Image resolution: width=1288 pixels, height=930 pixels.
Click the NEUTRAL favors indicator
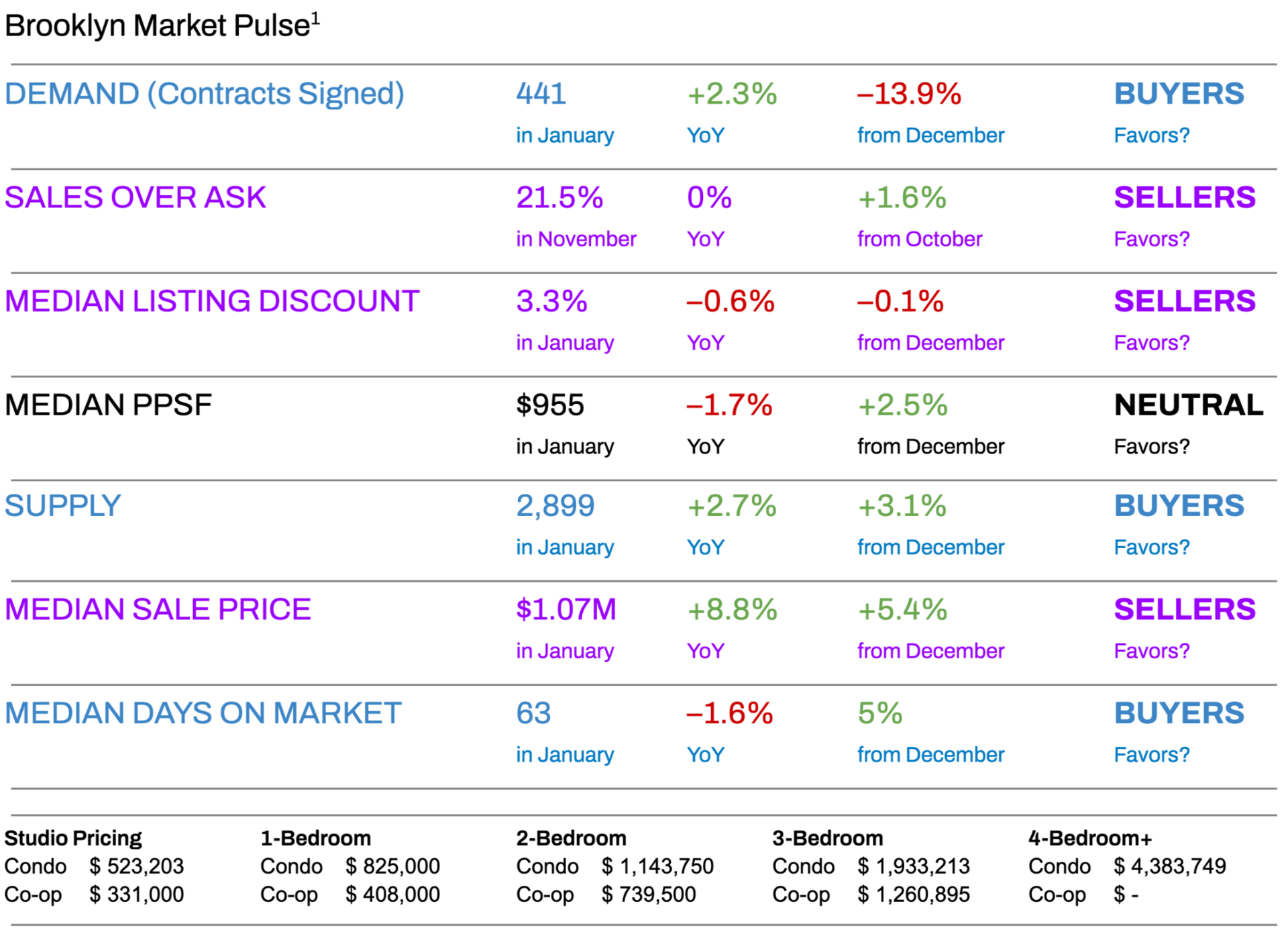[1188, 405]
